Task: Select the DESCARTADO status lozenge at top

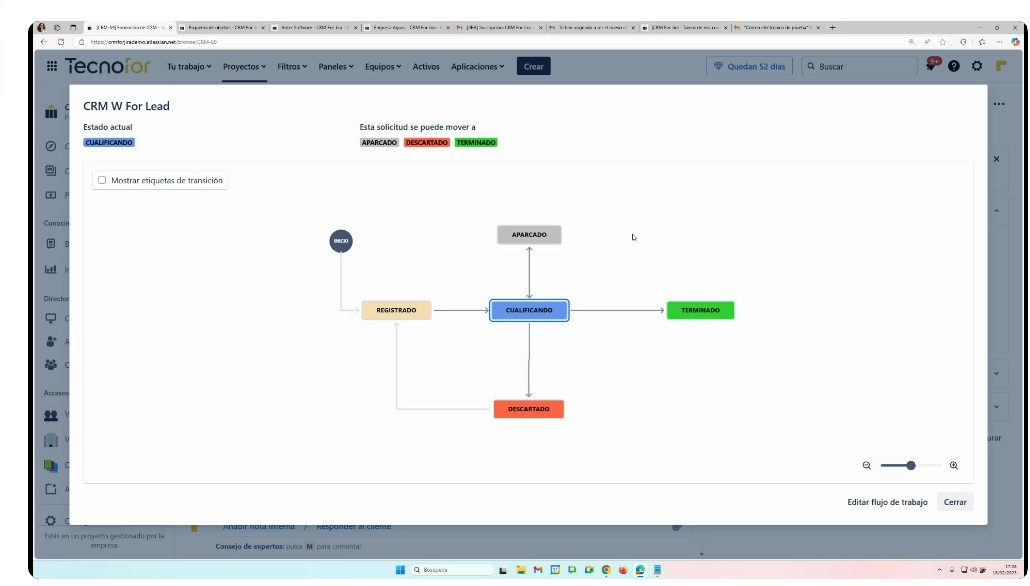Action: (x=426, y=143)
